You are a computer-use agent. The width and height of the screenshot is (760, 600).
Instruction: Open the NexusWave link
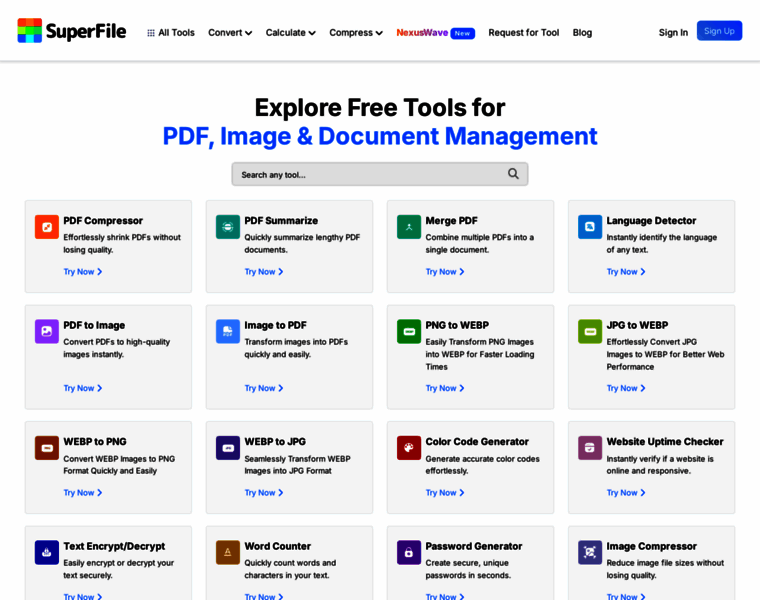pyautogui.click(x=422, y=33)
